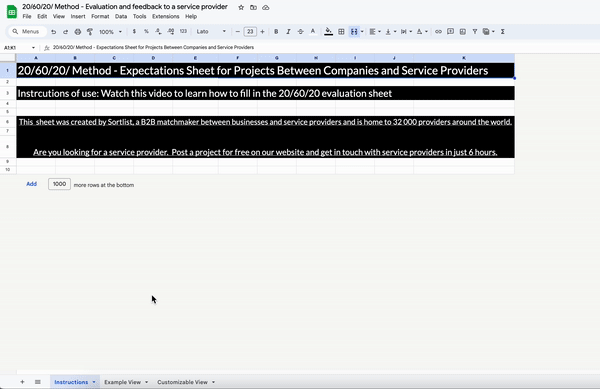
Task: Toggle italic formatting
Action: (x=288, y=32)
